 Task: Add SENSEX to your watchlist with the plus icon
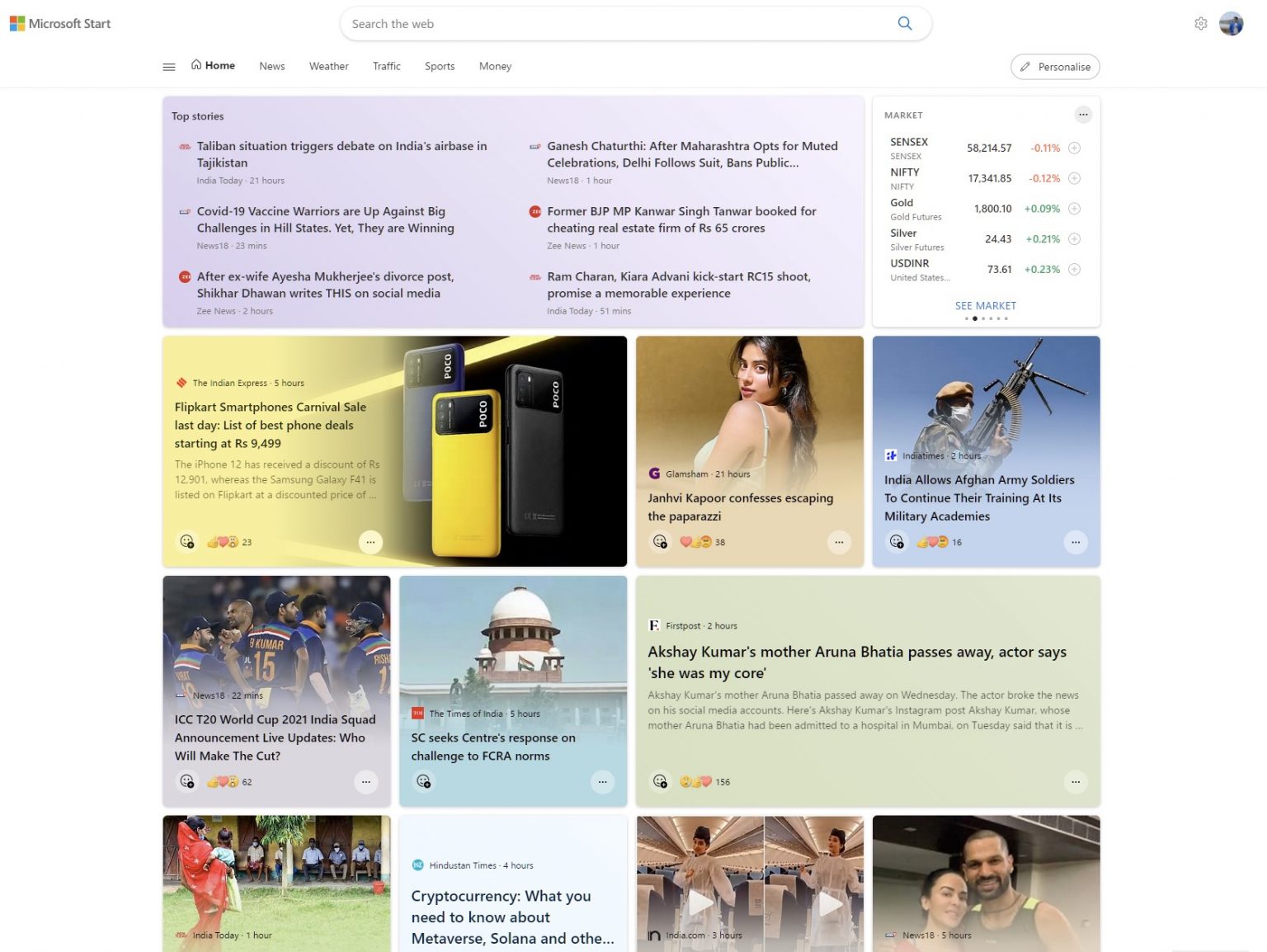[1075, 148]
